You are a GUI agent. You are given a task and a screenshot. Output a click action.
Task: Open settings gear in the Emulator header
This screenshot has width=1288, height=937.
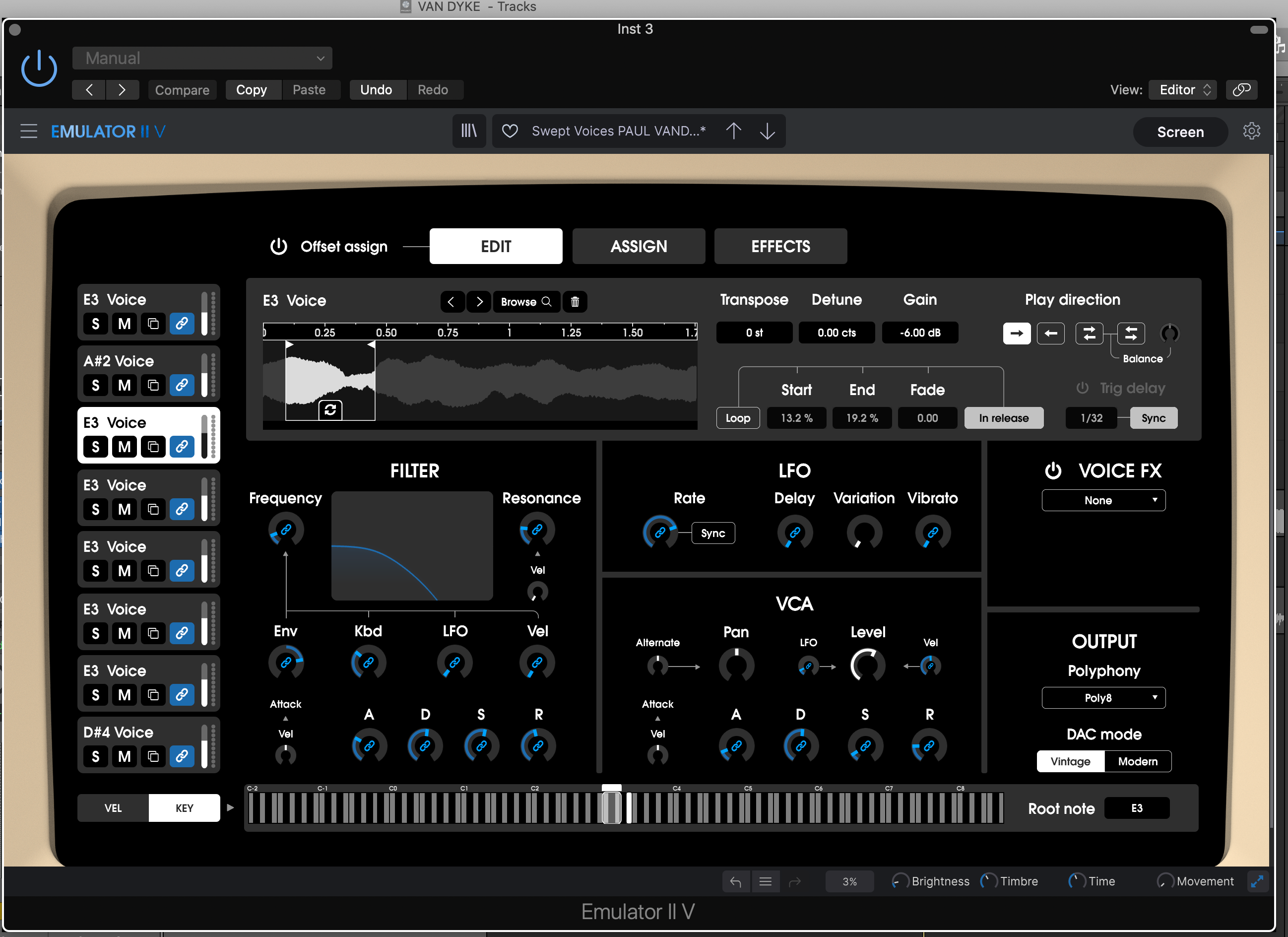pos(1251,131)
